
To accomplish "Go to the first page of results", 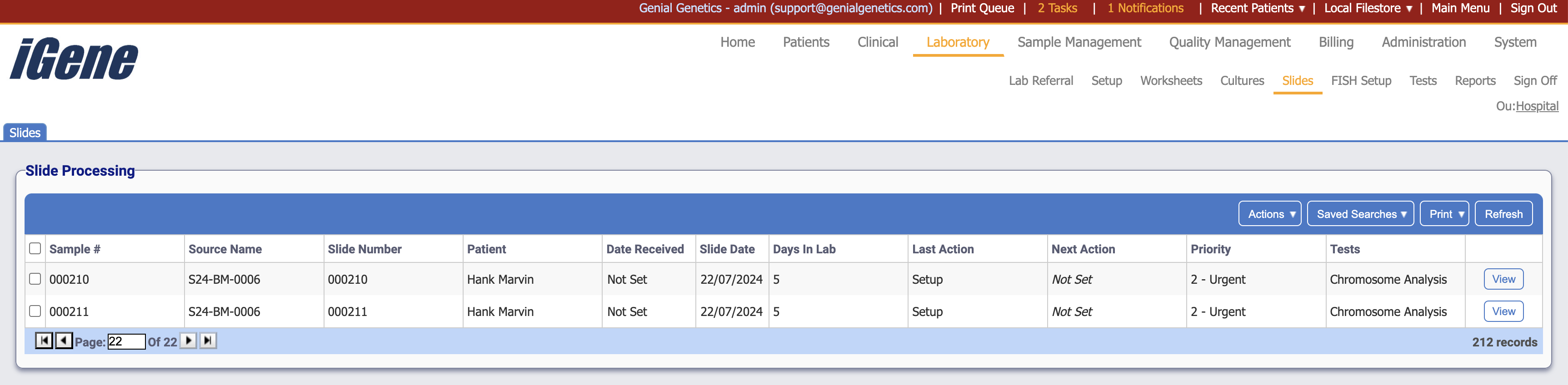I will [44, 341].
